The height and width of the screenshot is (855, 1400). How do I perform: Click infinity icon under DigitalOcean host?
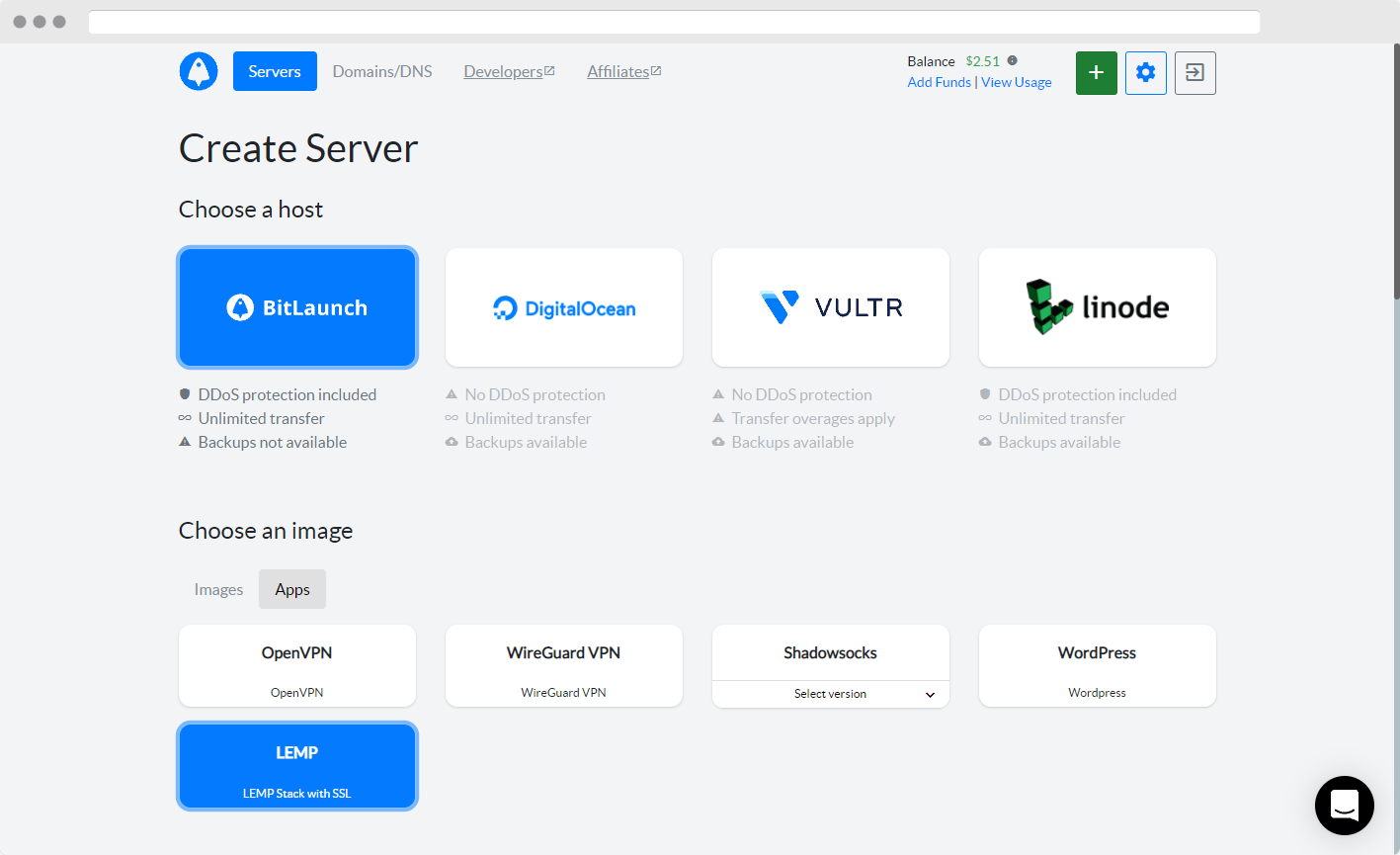452,418
